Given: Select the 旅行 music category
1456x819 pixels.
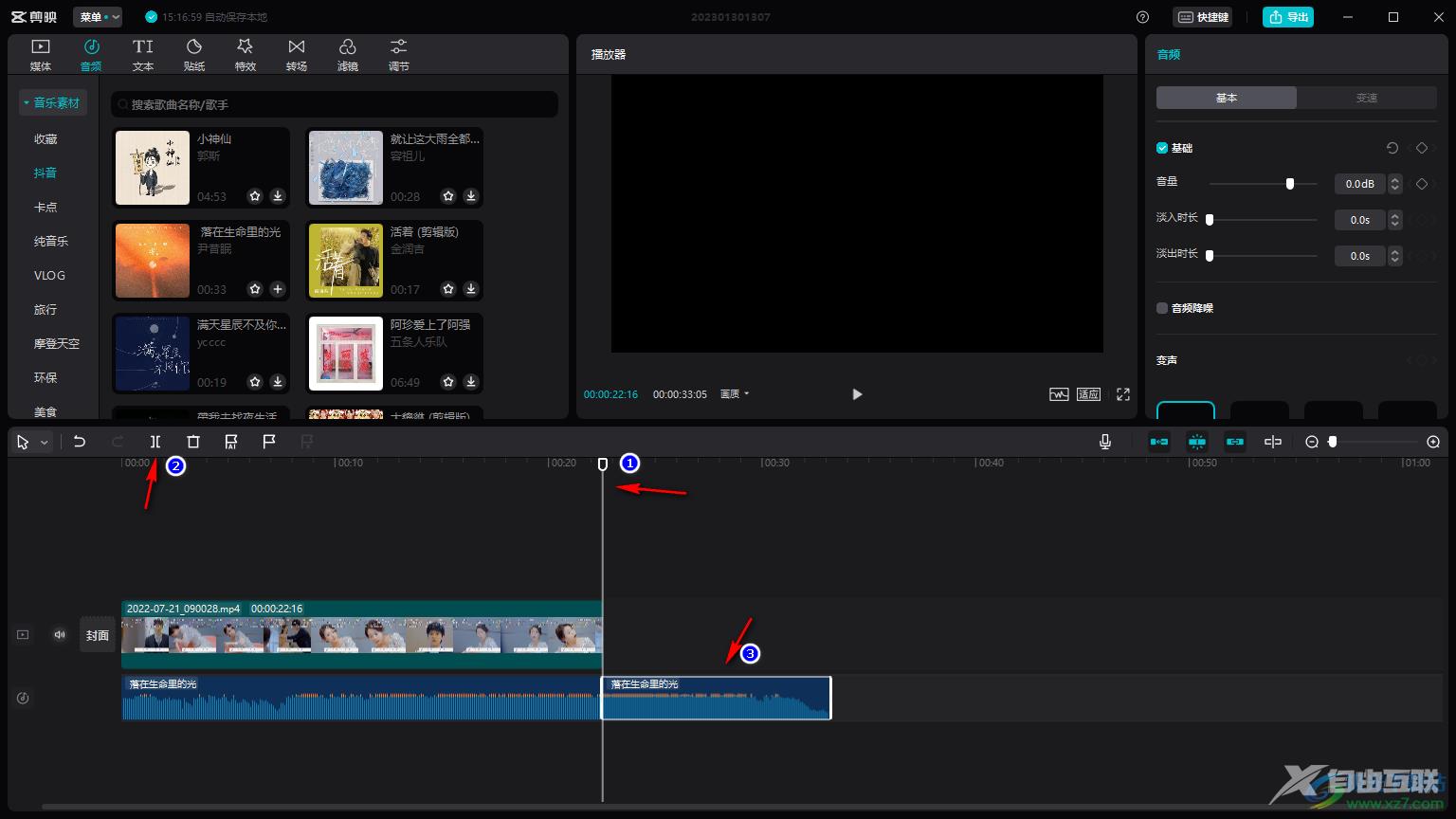Looking at the screenshot, I should [x=45, y=309].
